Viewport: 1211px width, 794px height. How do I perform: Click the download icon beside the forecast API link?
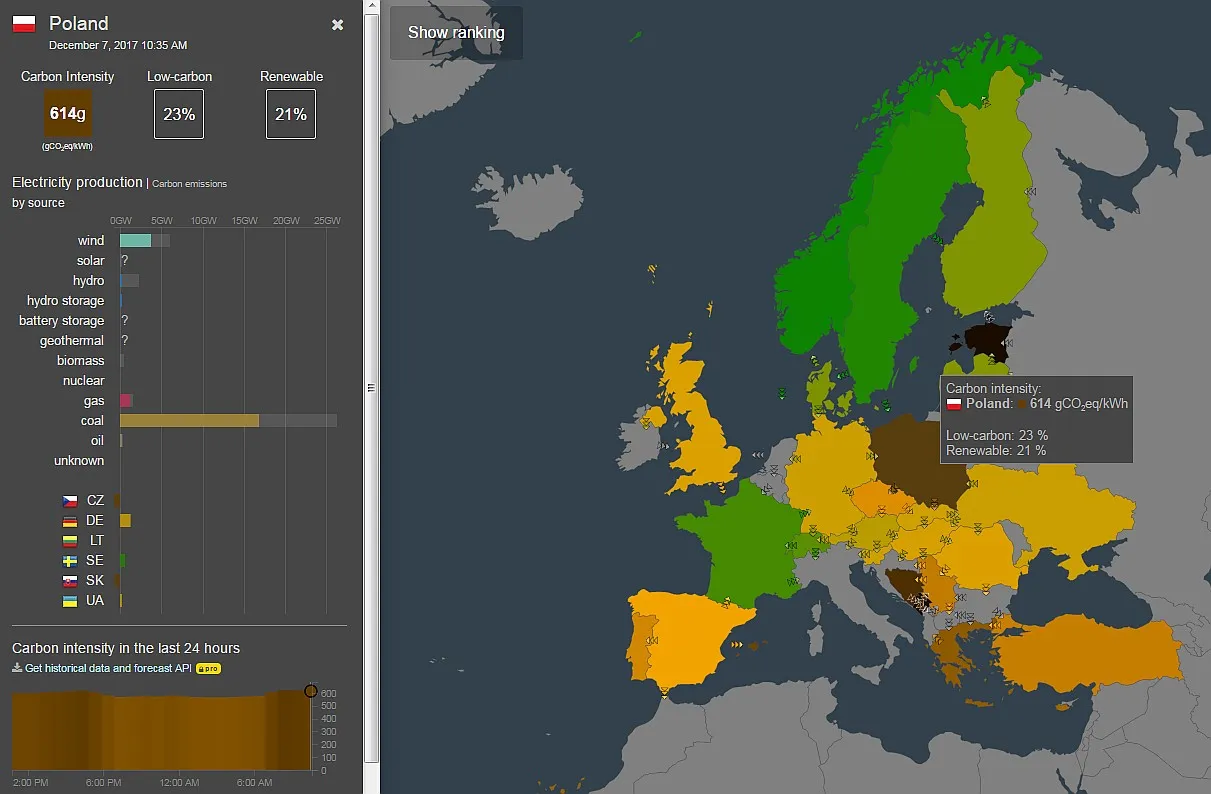click(16, 667)
